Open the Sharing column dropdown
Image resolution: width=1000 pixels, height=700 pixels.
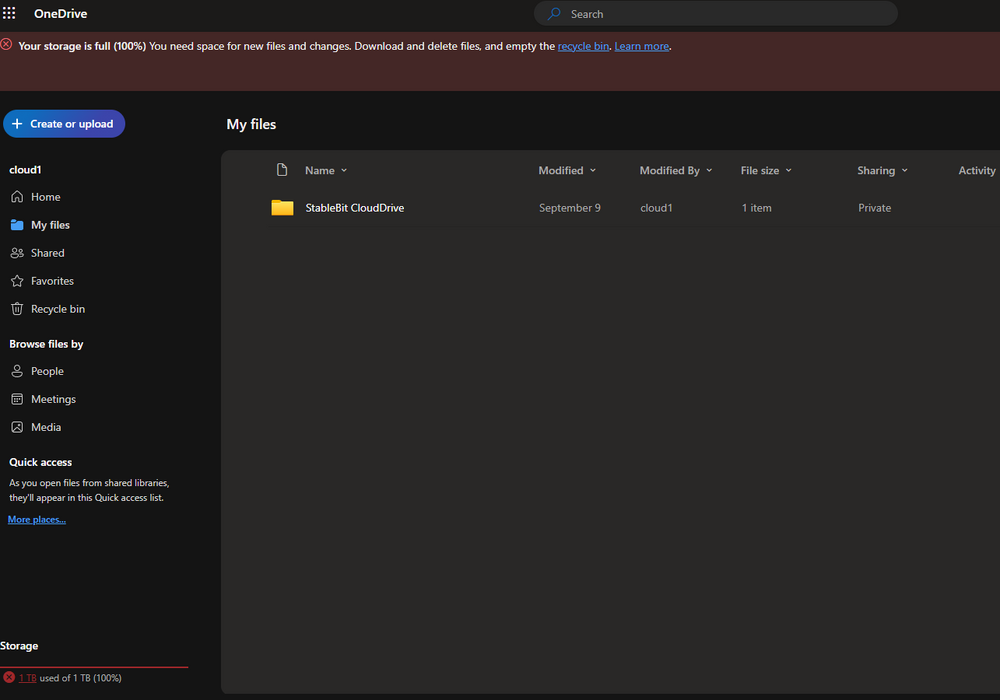pos(905,170)
